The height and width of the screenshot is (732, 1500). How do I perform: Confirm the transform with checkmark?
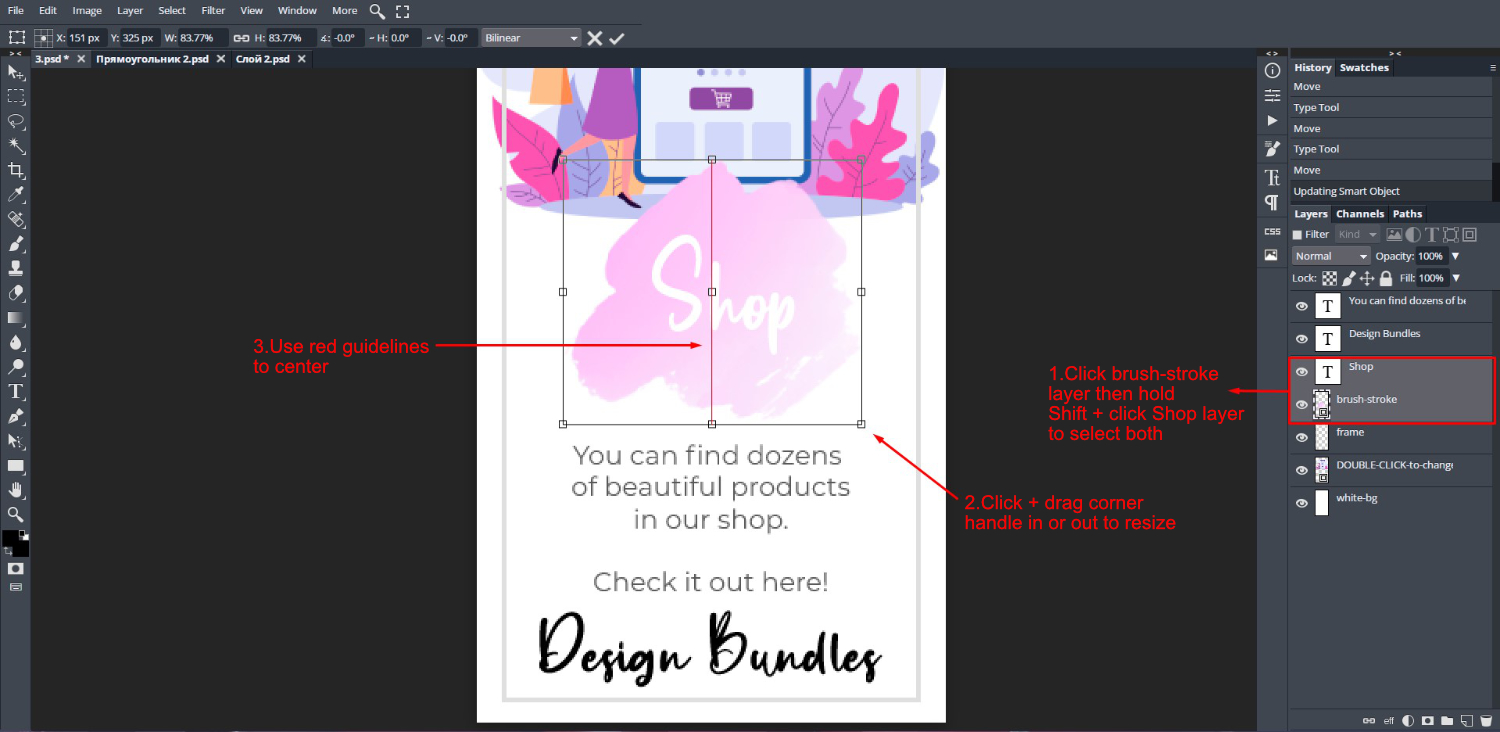616,38
